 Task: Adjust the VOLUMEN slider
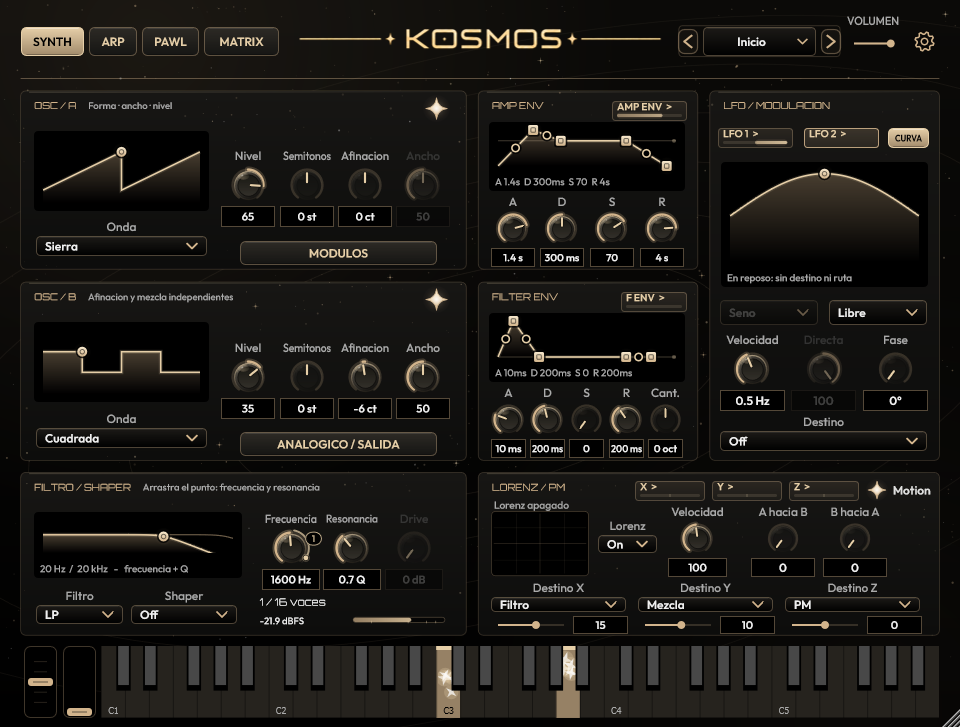coord(874,43)
